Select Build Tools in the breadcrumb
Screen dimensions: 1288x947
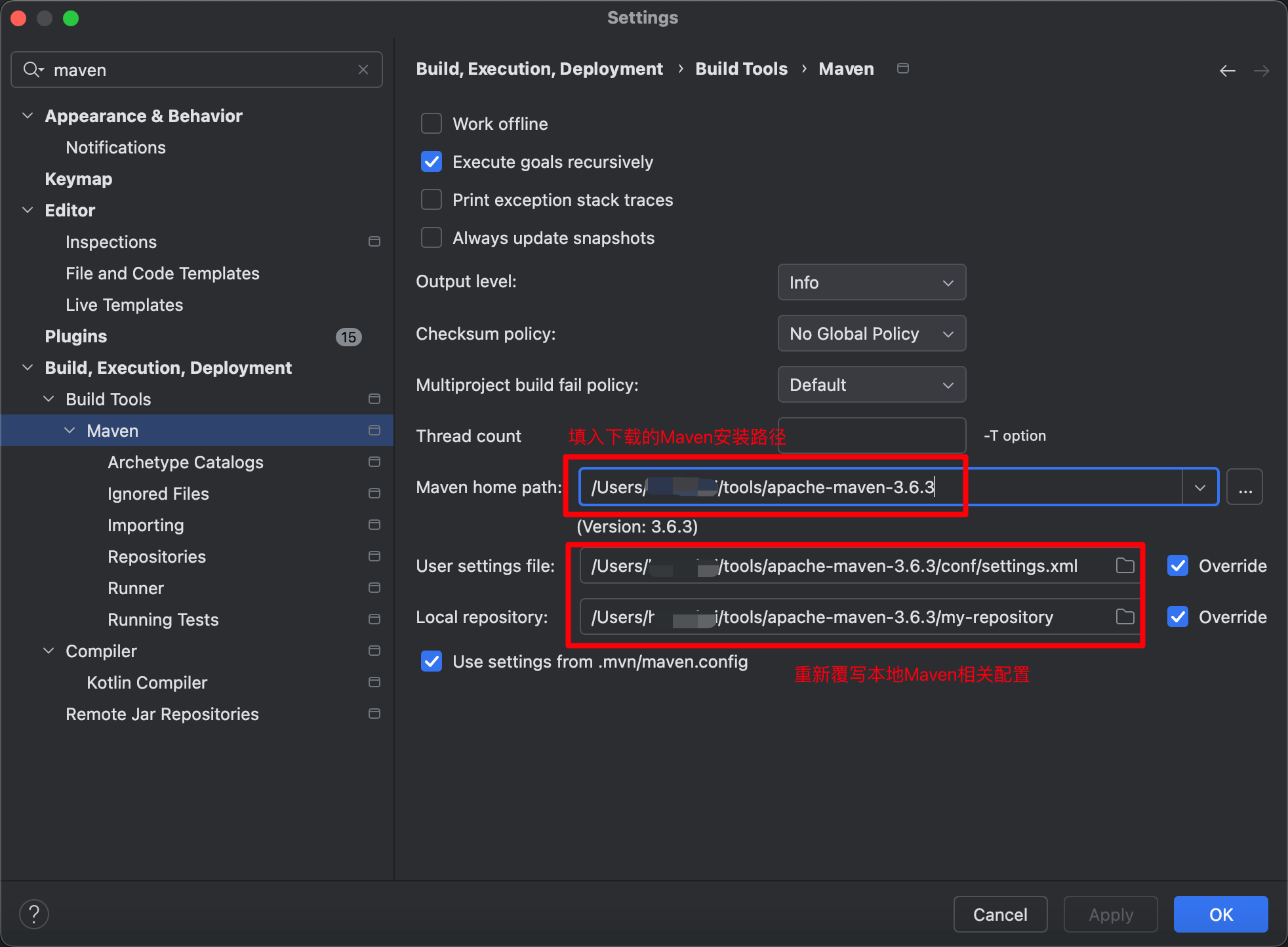click(740, 68)
